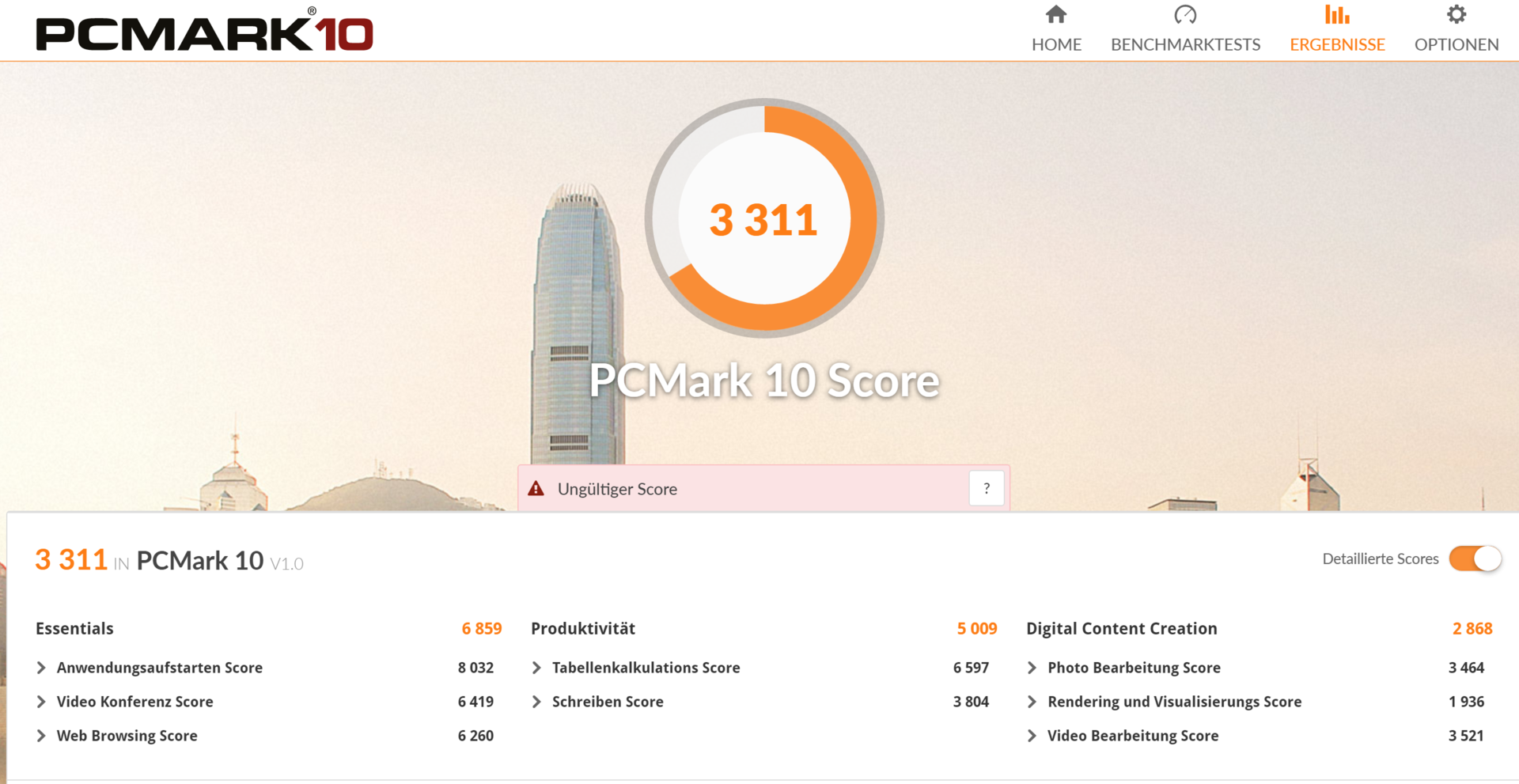Click the Schreiben value 3 804

tap(971, 702)
